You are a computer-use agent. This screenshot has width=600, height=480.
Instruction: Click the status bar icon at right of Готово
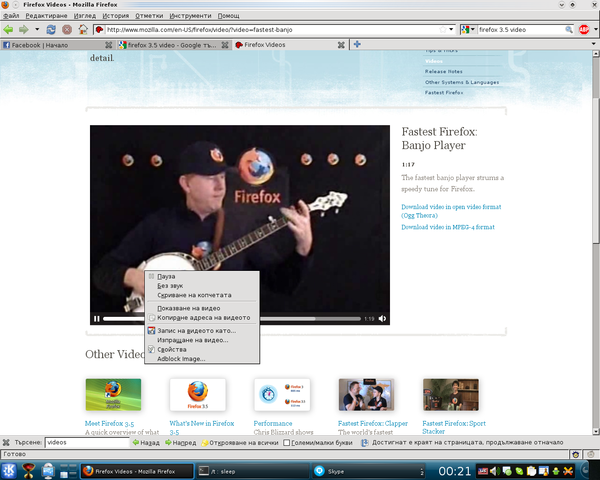coord(576,454)
